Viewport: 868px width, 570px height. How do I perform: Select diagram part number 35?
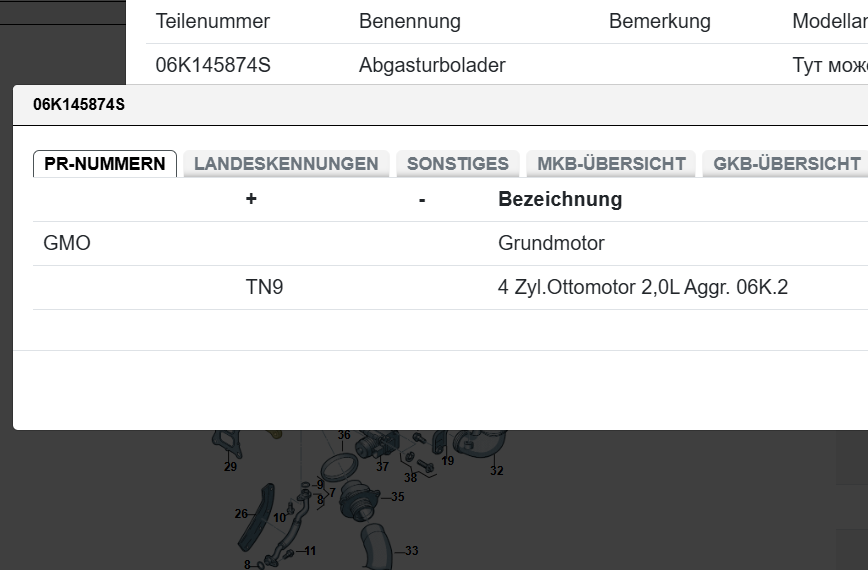[397, 497]
